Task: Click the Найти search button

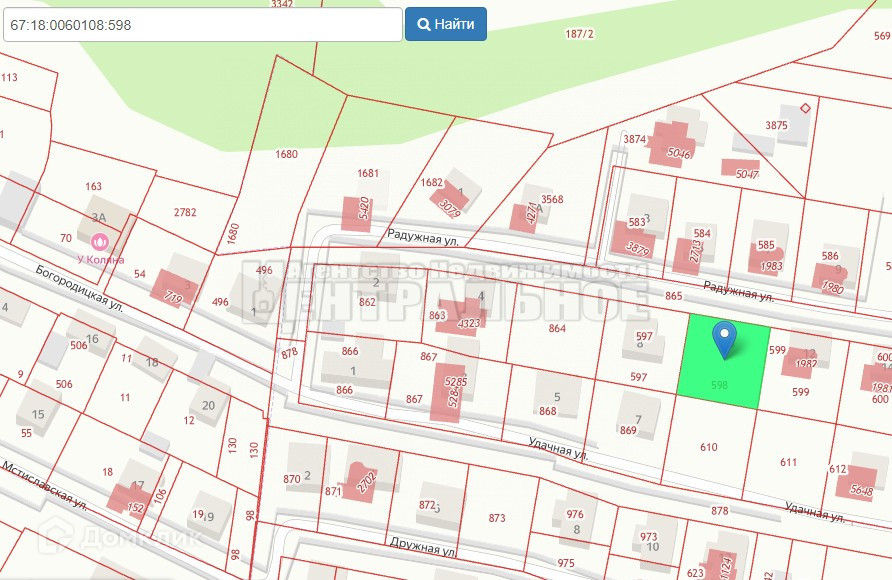Action: coord(446,24)
